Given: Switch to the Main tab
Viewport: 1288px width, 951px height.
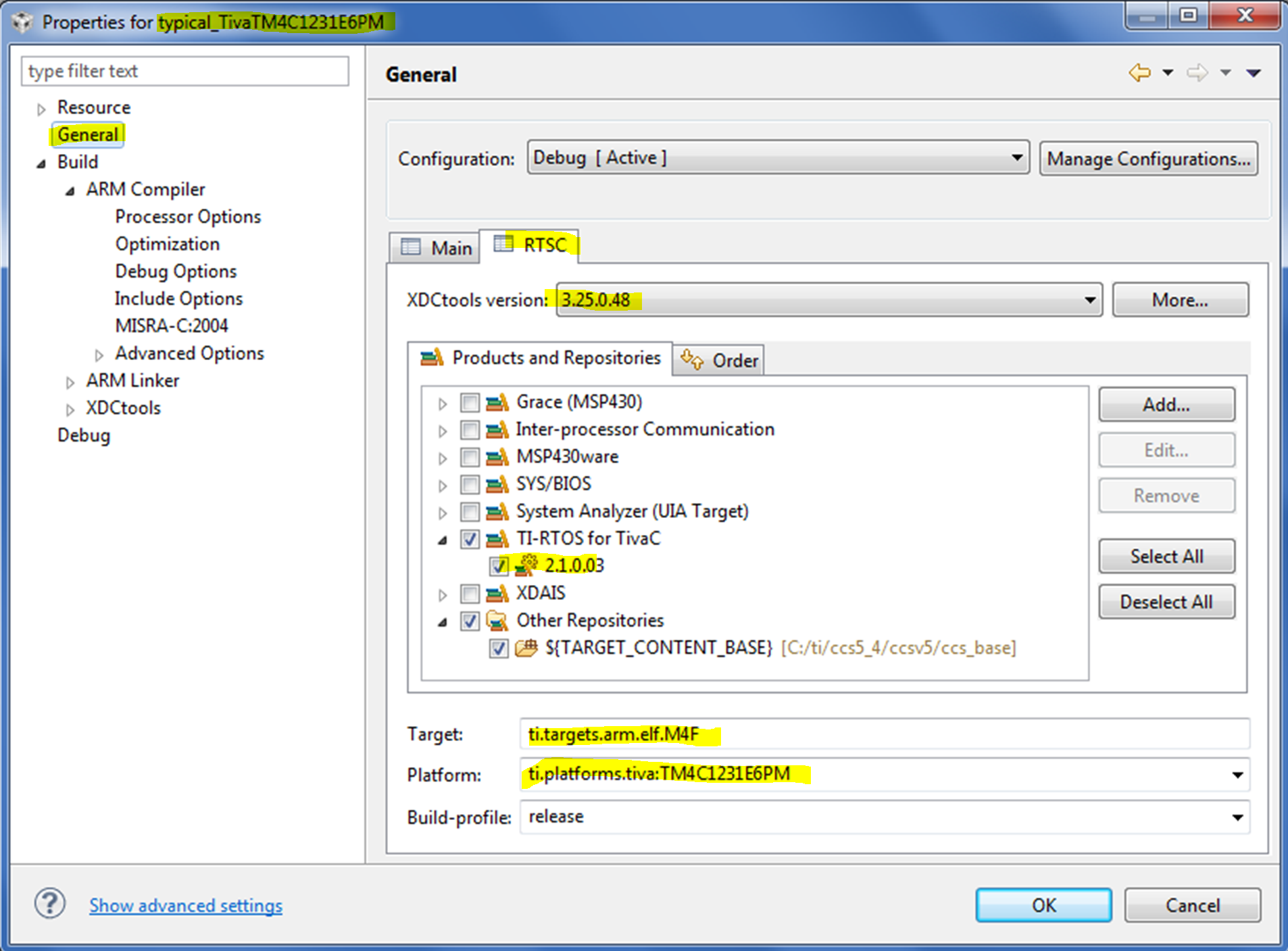Looking at the screenshot, I should point(435,248).
